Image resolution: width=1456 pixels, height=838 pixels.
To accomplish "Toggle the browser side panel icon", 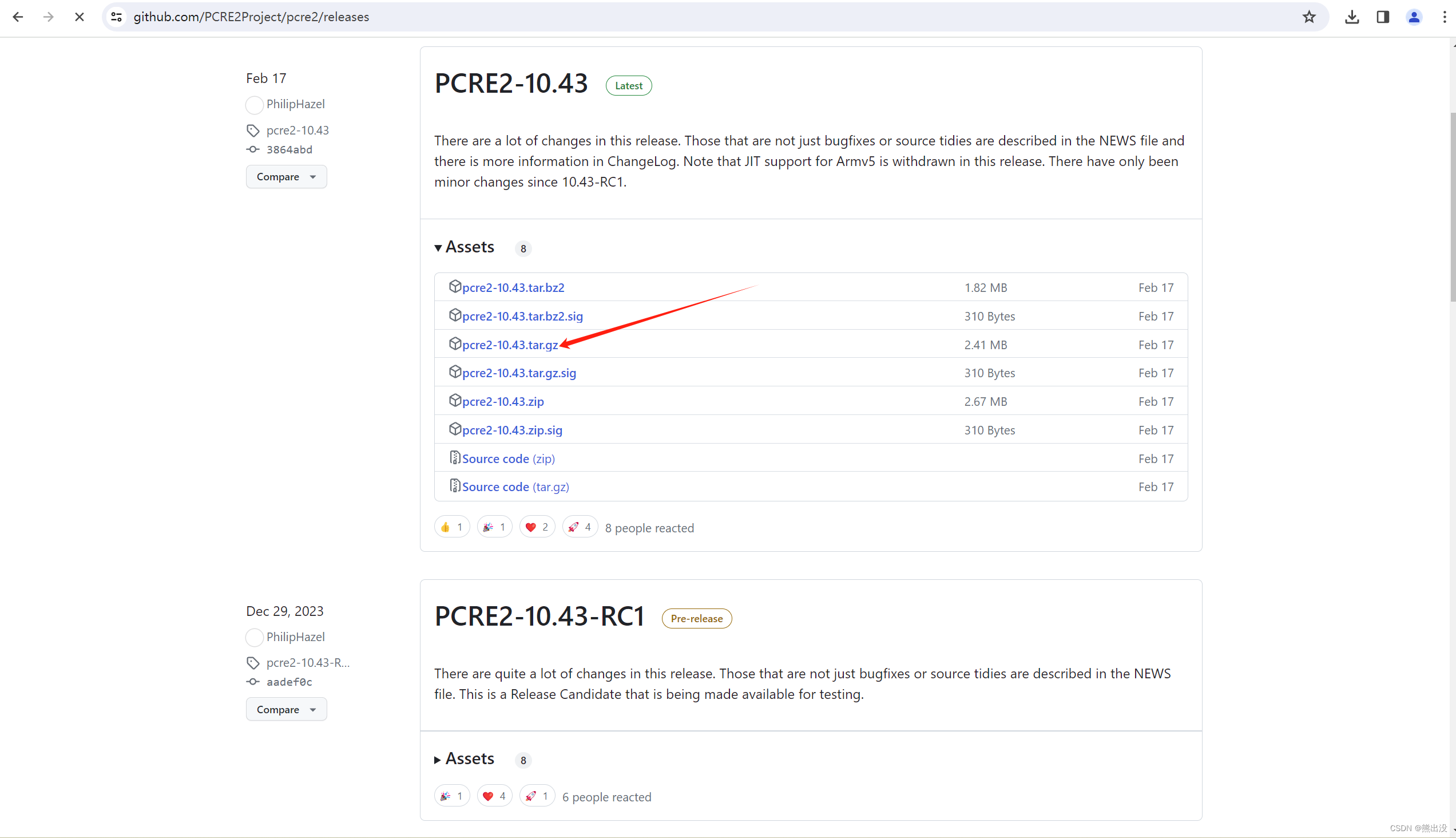I will coord(1382,17).
